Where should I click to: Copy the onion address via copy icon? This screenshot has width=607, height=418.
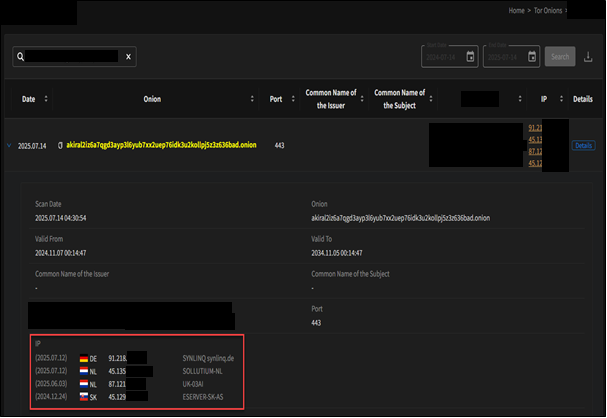[61, 145]
